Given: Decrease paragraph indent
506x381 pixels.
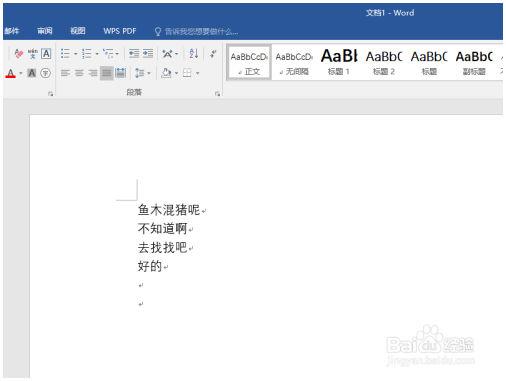Looking at the screenshot, I should pyautogui.click(x=134, y=53).
